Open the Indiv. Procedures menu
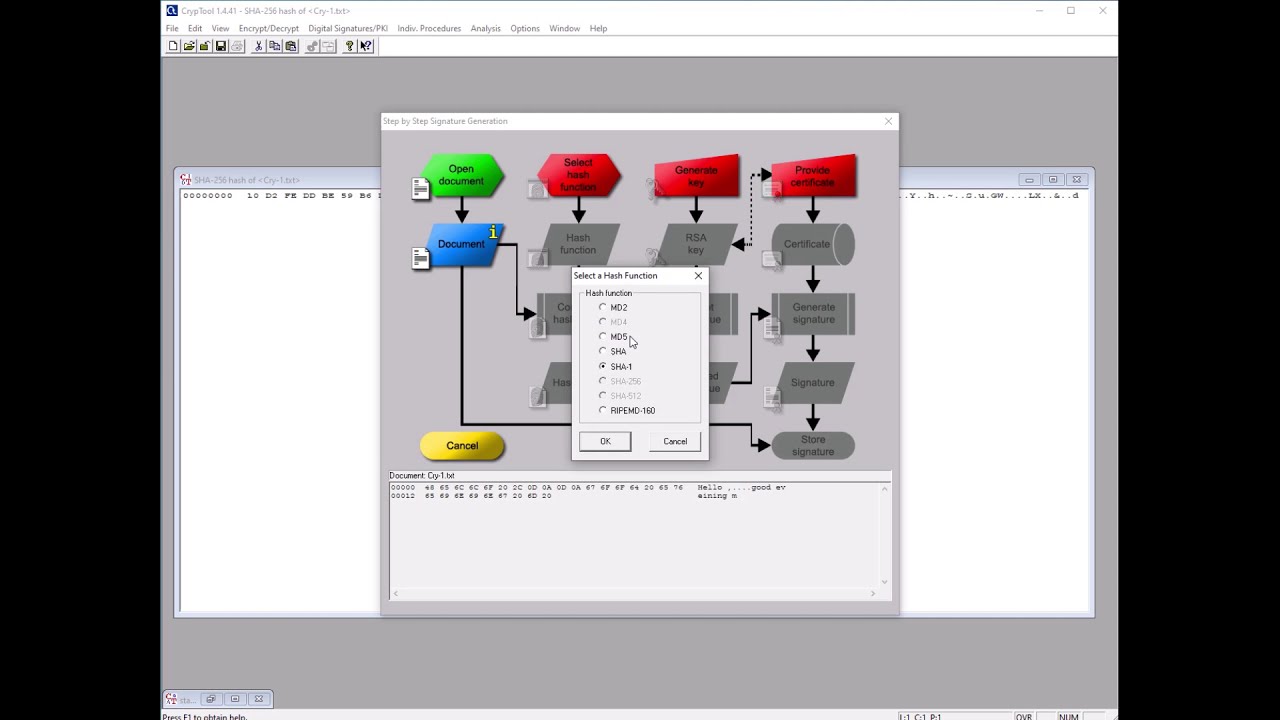The image size is (1280, 720). [x=429, y=28]
